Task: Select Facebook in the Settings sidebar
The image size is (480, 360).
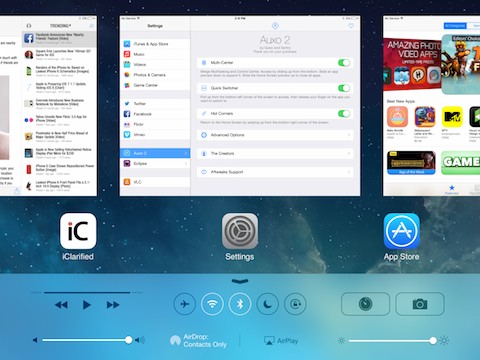Action: [x=155, y=114]
